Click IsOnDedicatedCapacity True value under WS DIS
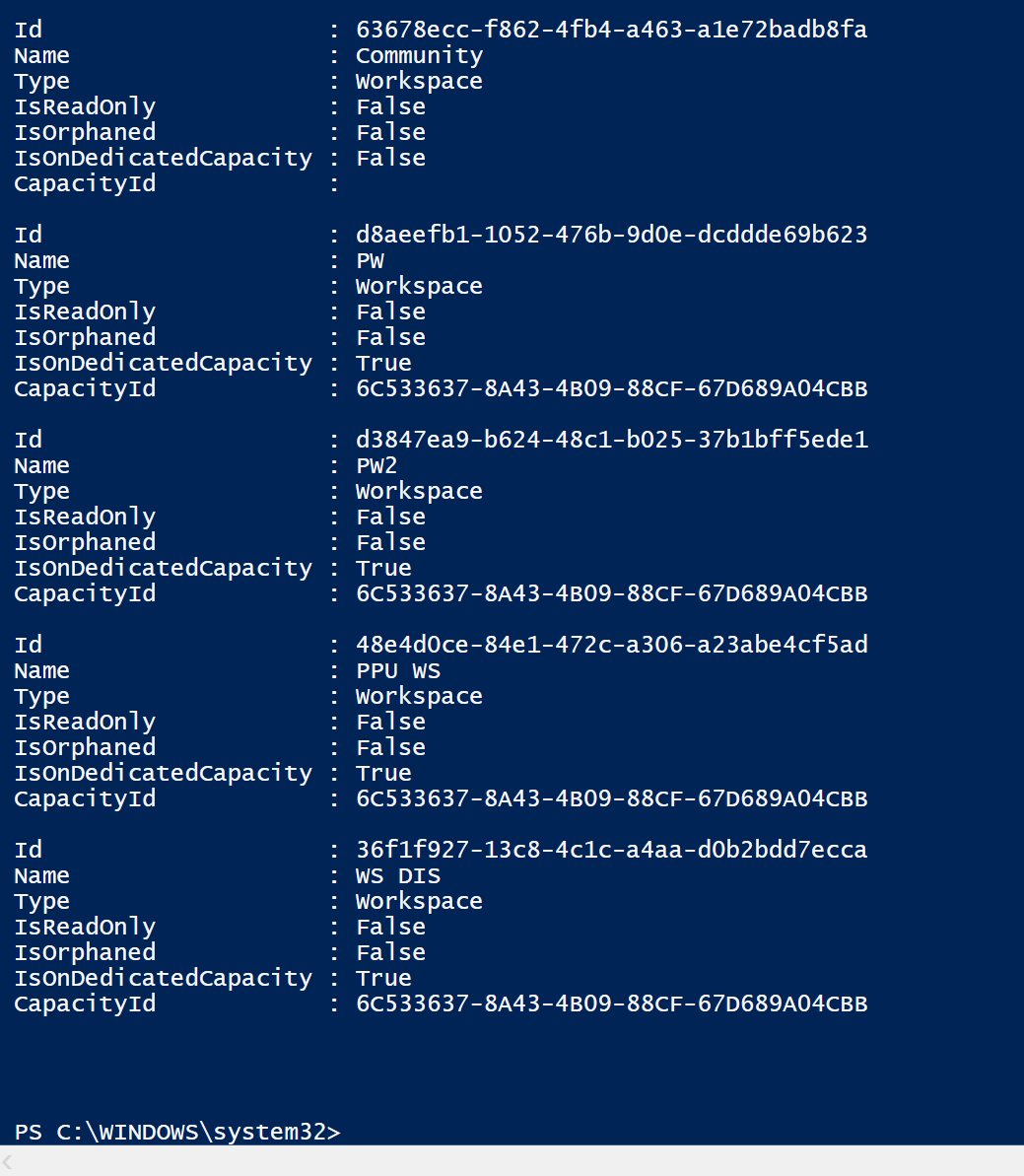The height and width of the screenshot is (1176, 1024). pos(383,978)
